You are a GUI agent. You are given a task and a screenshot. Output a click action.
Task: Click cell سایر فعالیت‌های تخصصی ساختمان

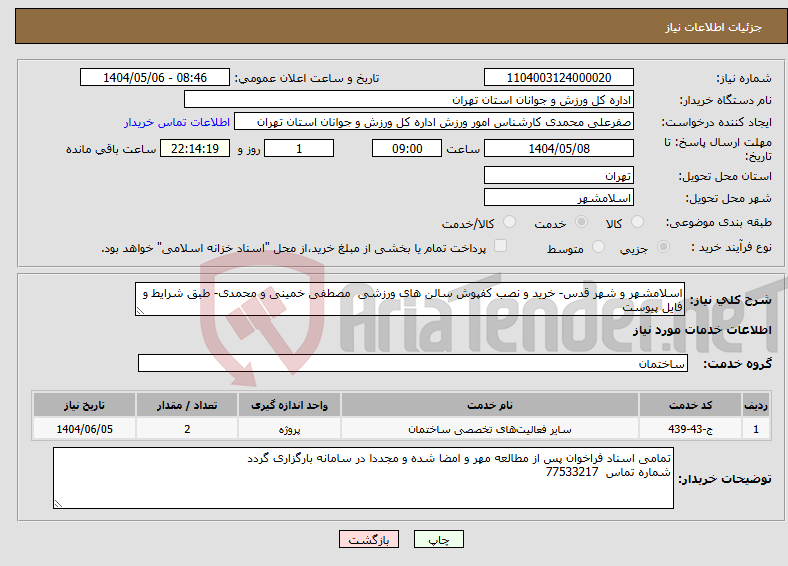(489, 429)
